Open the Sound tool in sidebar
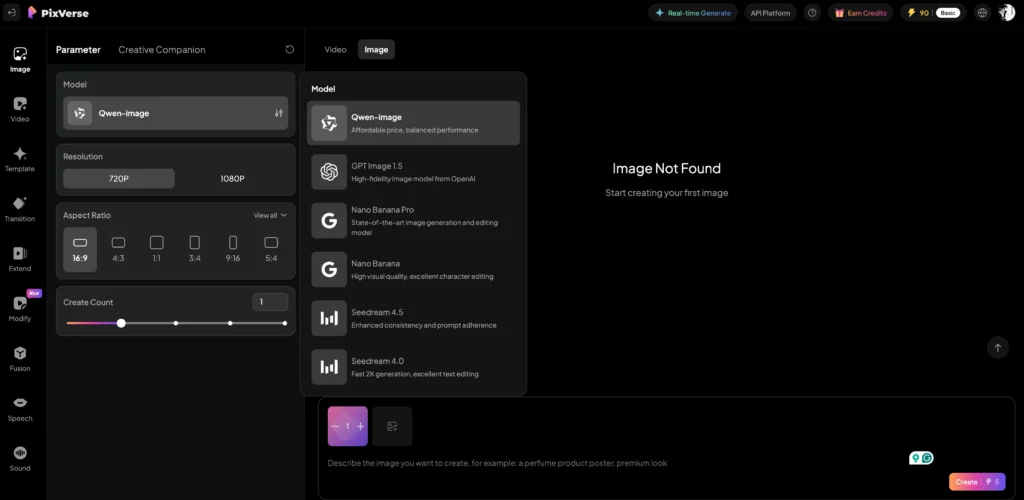The height and width of the screenshot is (500, 1024). [x=20, y=459]
